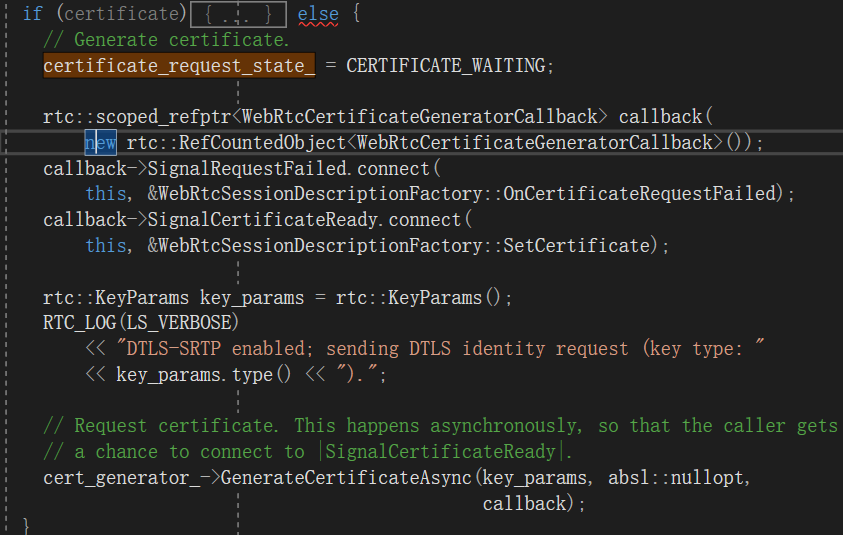Click the else keyword with red squiggle

pos(317,14)
